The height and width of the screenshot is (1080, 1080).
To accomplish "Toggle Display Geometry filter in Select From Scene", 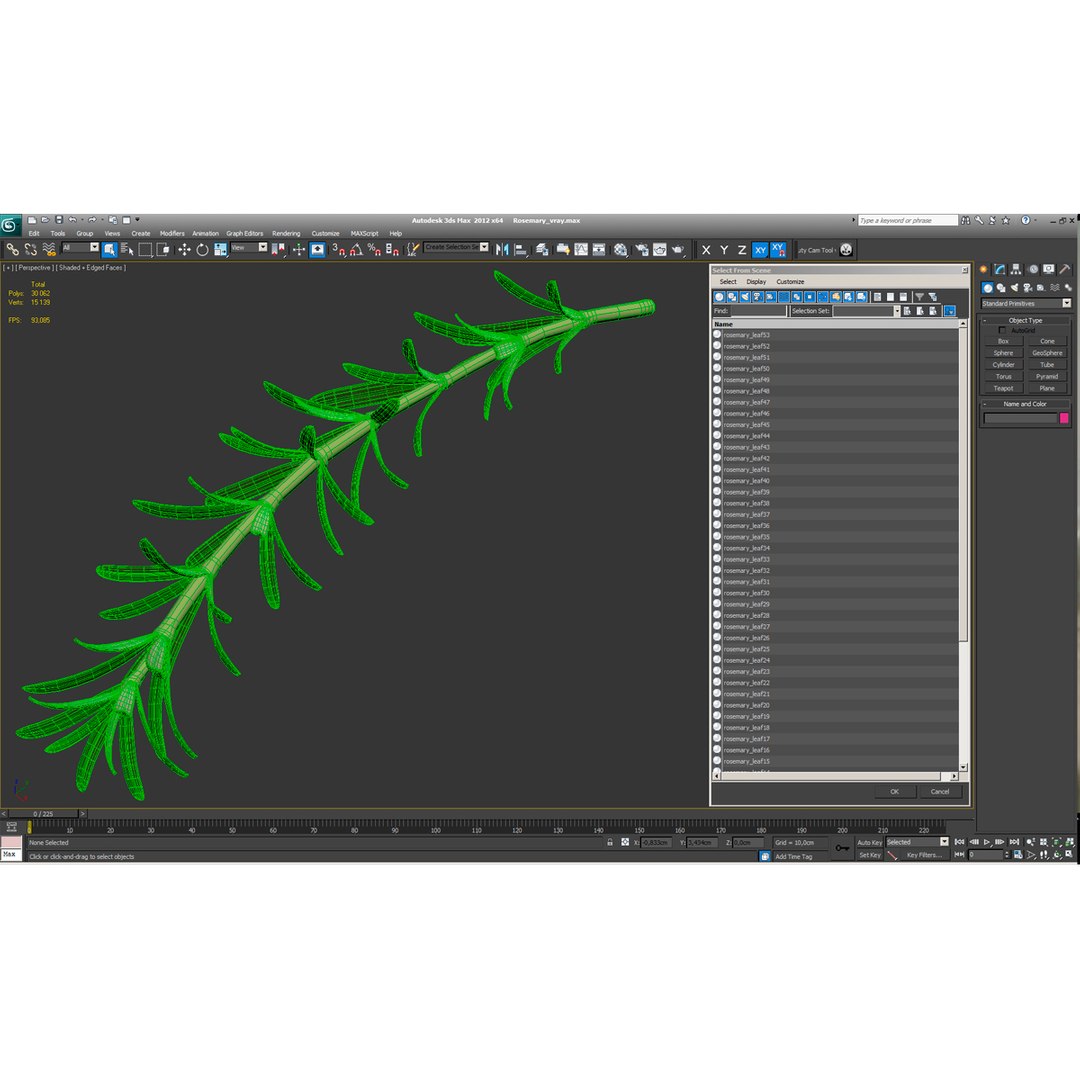I will [x=719, y=297].
